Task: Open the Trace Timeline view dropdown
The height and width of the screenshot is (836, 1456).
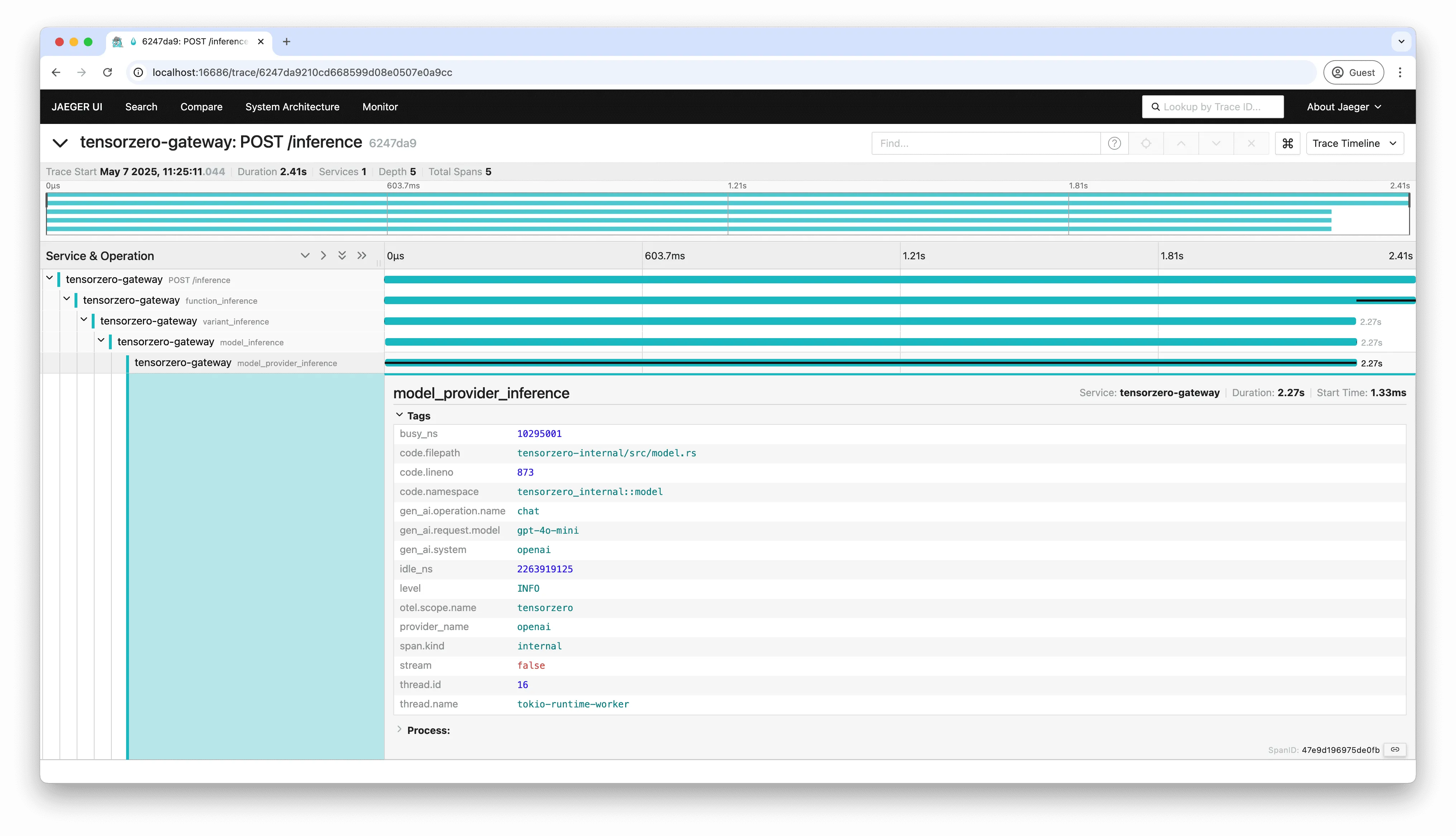Action: [1354, 144]
